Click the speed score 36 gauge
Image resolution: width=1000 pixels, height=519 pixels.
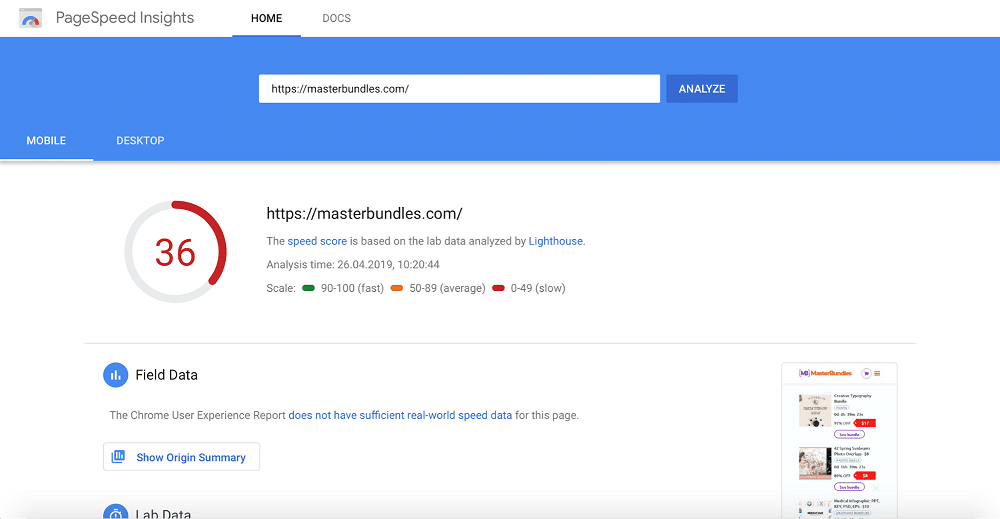pos(175,252)
